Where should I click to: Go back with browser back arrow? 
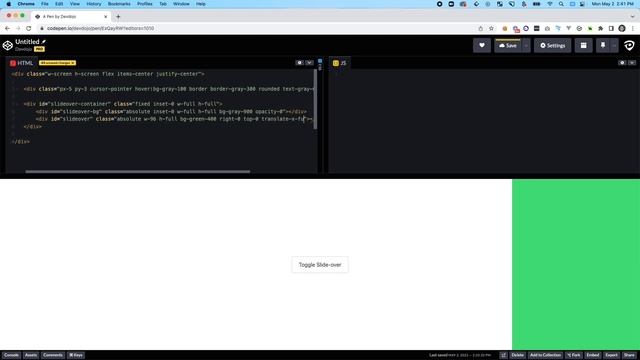pyautogui.click(x=7, y=28)
